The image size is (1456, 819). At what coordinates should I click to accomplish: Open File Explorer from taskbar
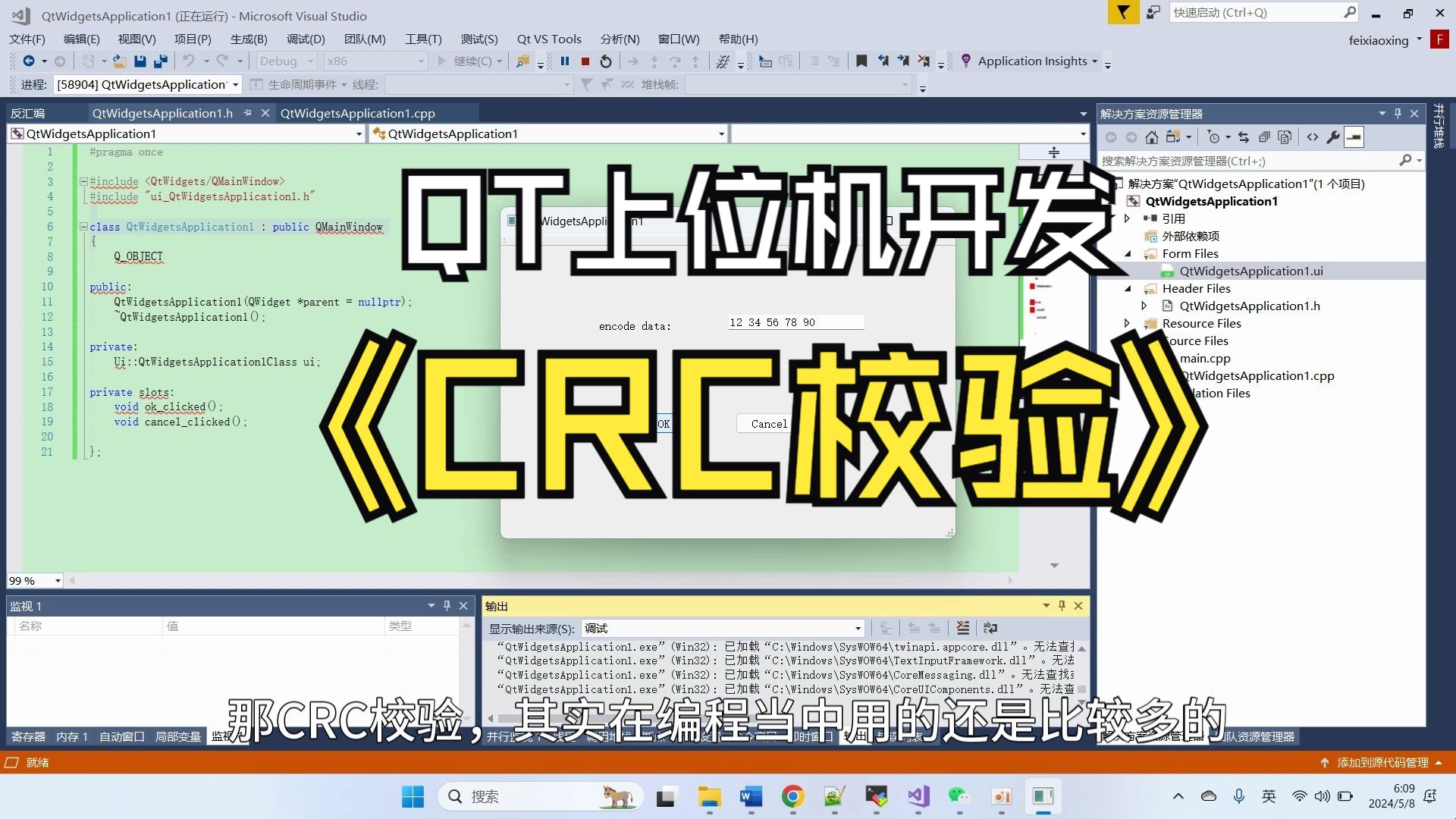709,796
